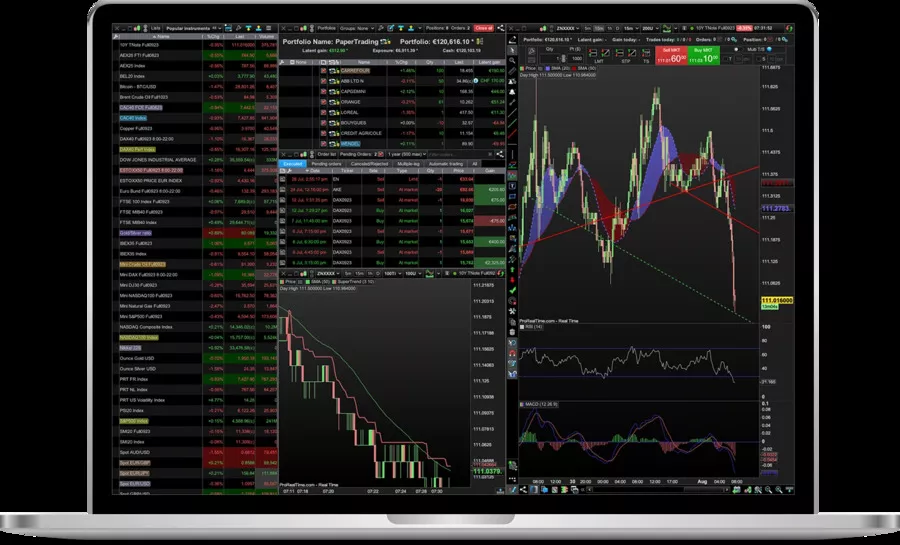Click the Qty quantity input field
The width and height of the screenshot is (900, 545).
pos(550,59)
